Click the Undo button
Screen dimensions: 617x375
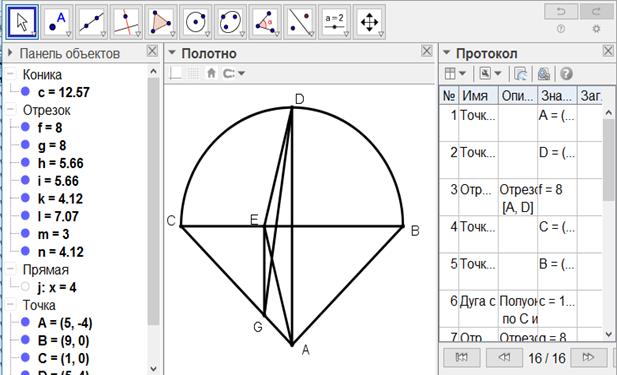tap(561, 11)
